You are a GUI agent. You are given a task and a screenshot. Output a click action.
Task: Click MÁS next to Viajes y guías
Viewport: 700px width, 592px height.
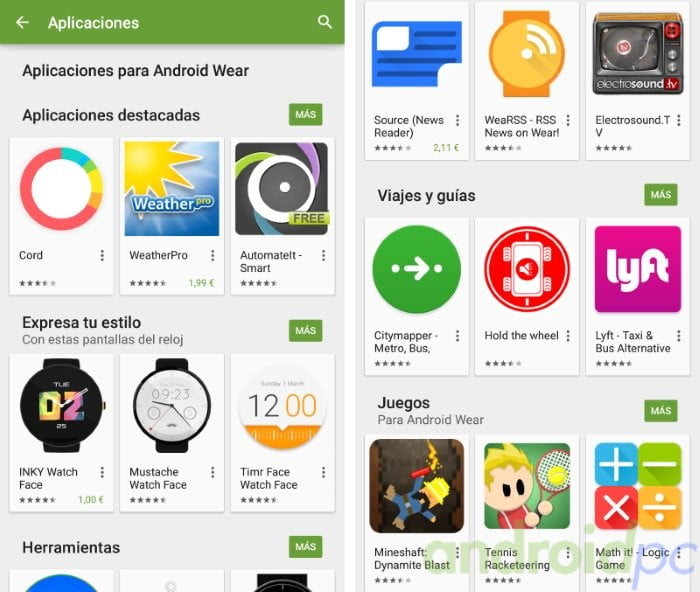click(x=661, y=195)
